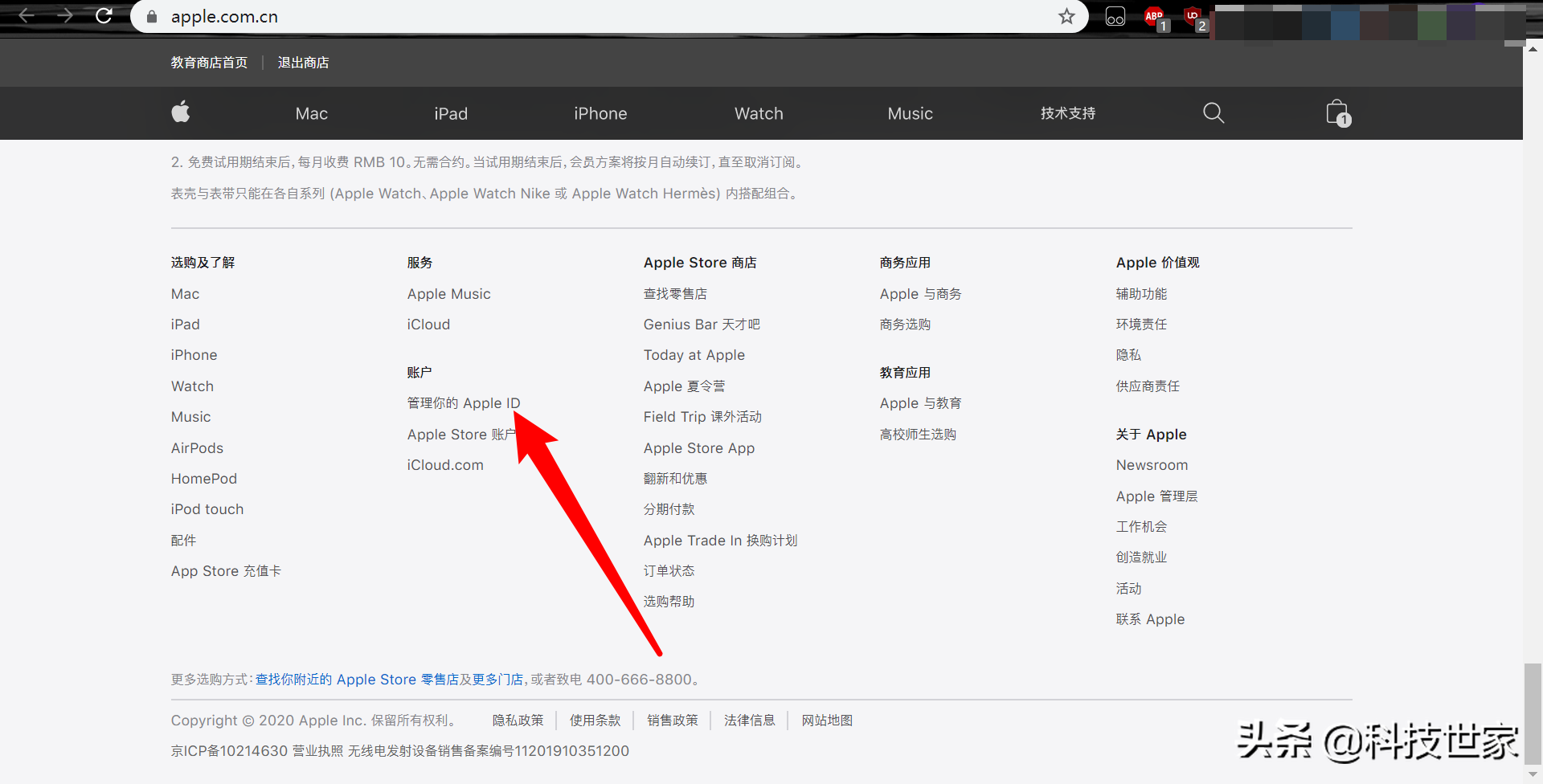Open the iCloud.com link
The image size is (1543, 784).
click(x=445, y=464)
